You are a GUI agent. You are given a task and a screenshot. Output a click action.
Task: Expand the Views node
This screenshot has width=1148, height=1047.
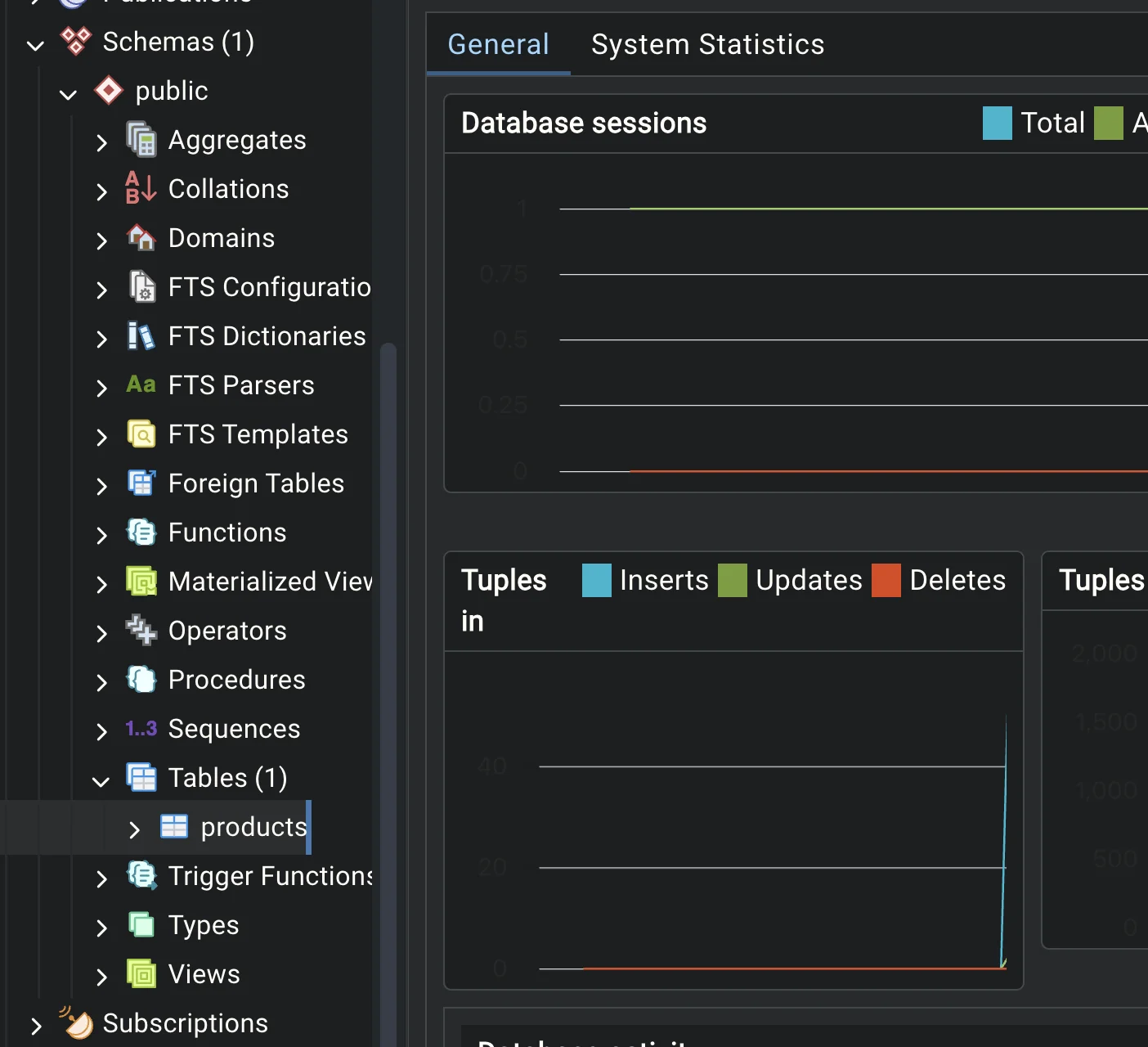(x=101, y=977)
